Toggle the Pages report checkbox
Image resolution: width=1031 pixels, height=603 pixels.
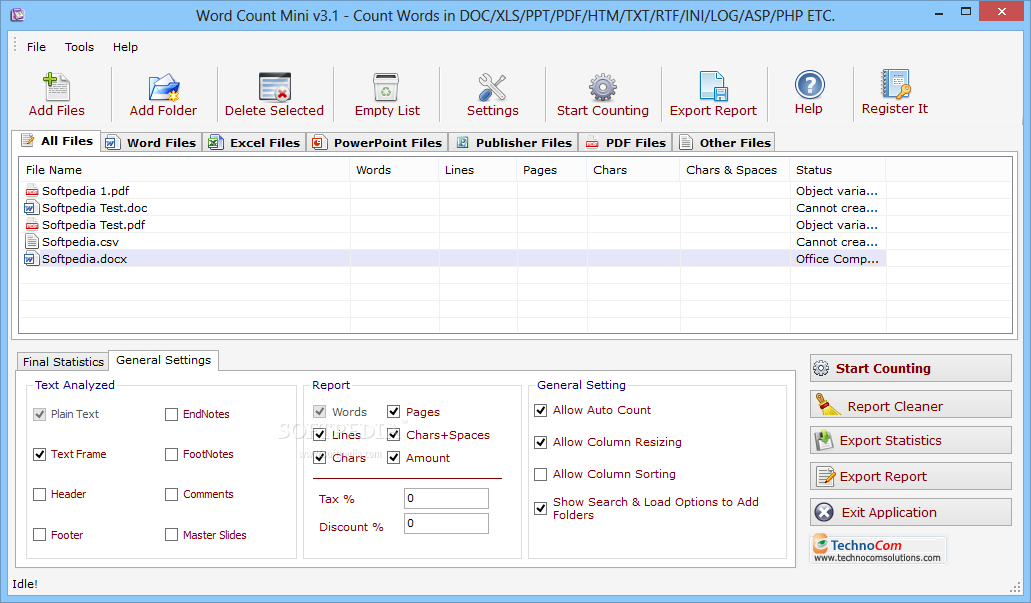(x=394, y=412)
